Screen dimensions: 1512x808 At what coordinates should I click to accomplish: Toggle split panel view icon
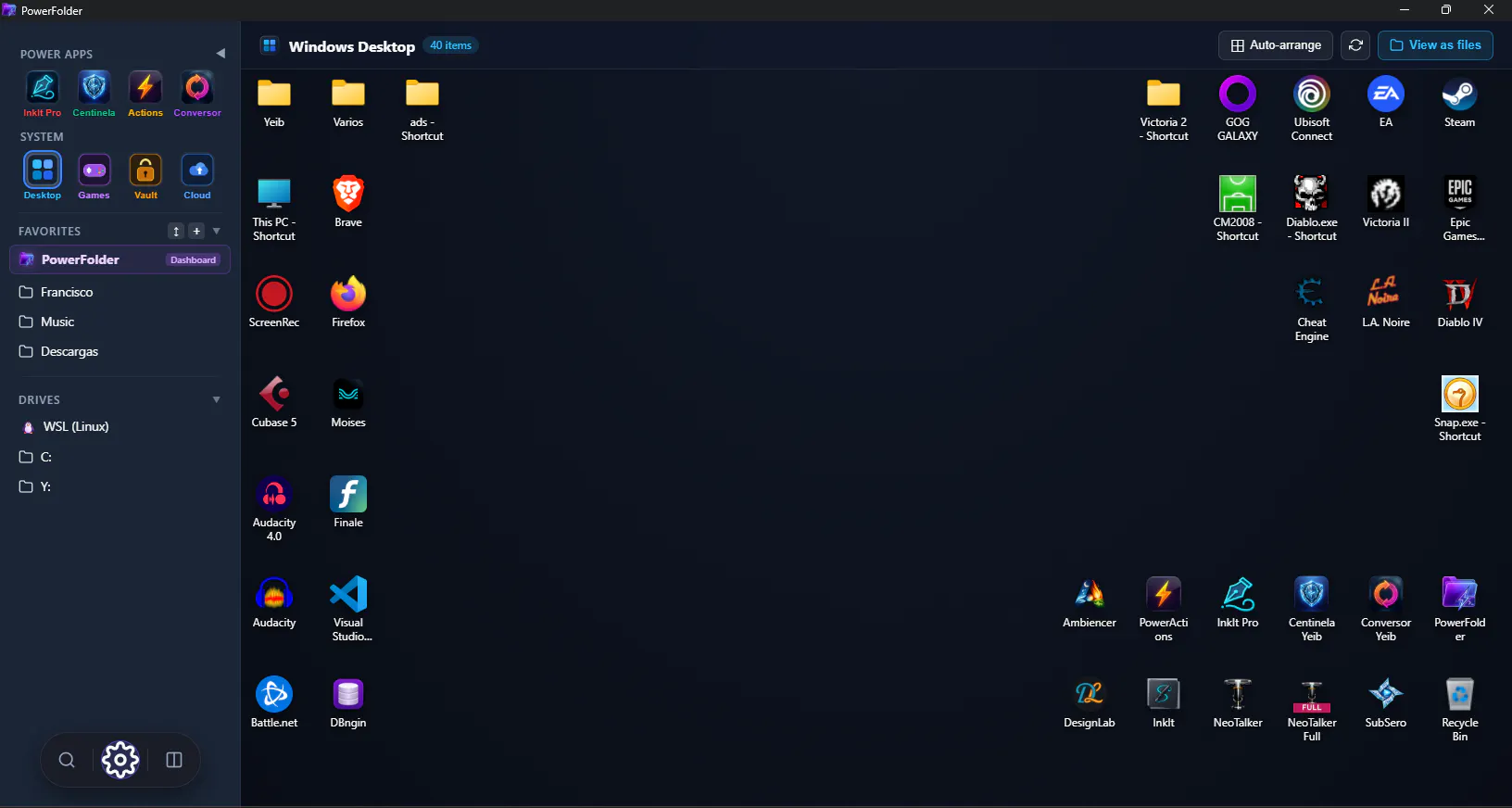coord(174,760)
